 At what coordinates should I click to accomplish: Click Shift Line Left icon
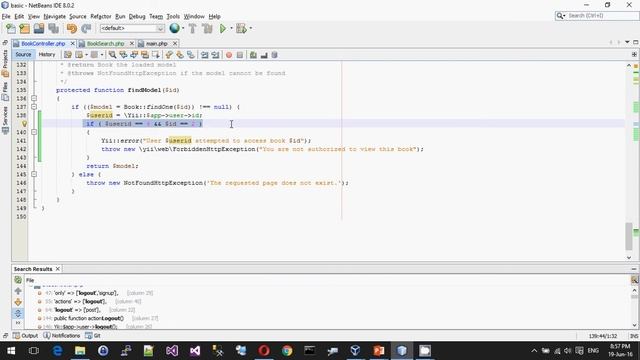pos(204,55)
